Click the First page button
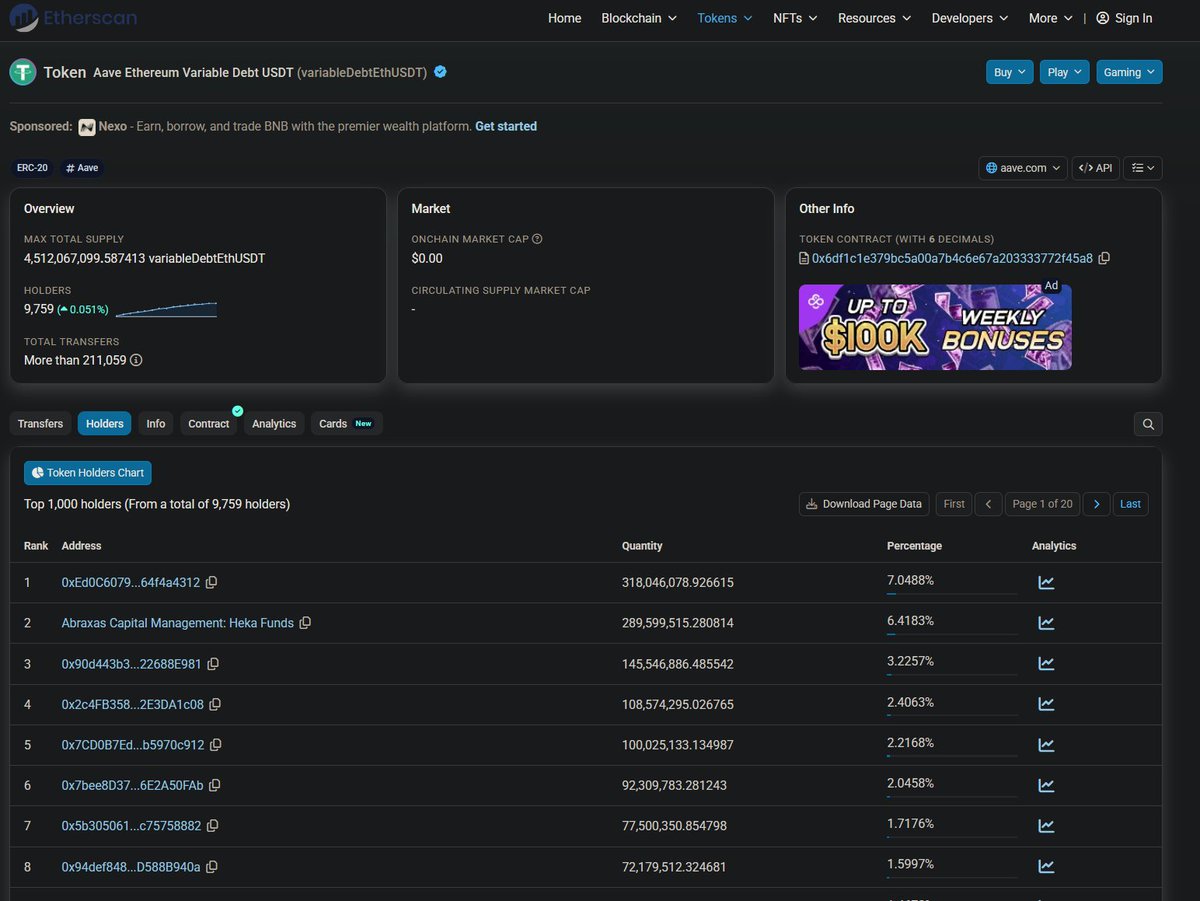Screen dimensions: 1200x901 pos(954,504)
